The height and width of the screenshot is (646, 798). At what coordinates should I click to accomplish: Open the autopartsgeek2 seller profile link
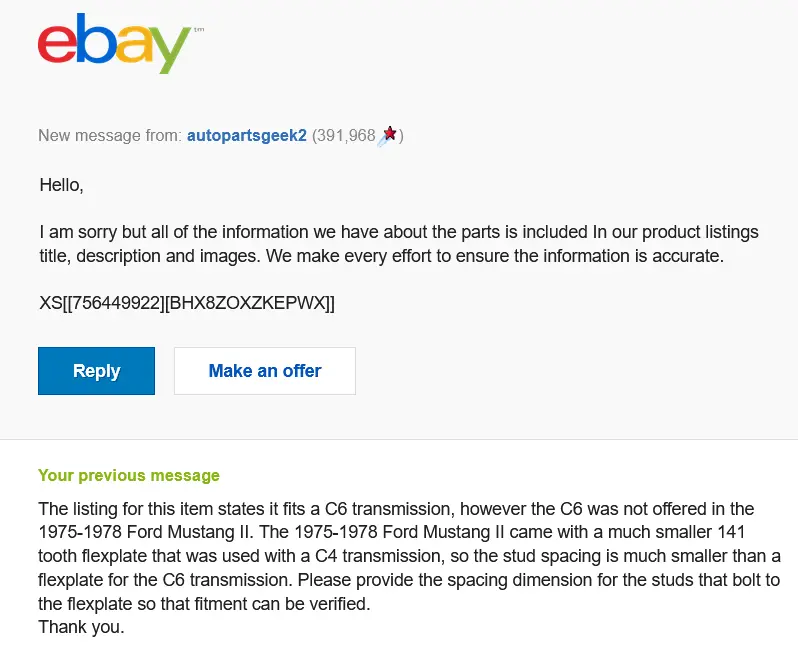pos(247,135)
